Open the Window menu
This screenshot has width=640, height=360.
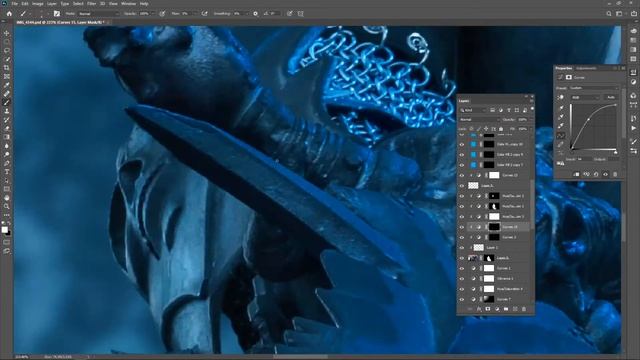129,4
